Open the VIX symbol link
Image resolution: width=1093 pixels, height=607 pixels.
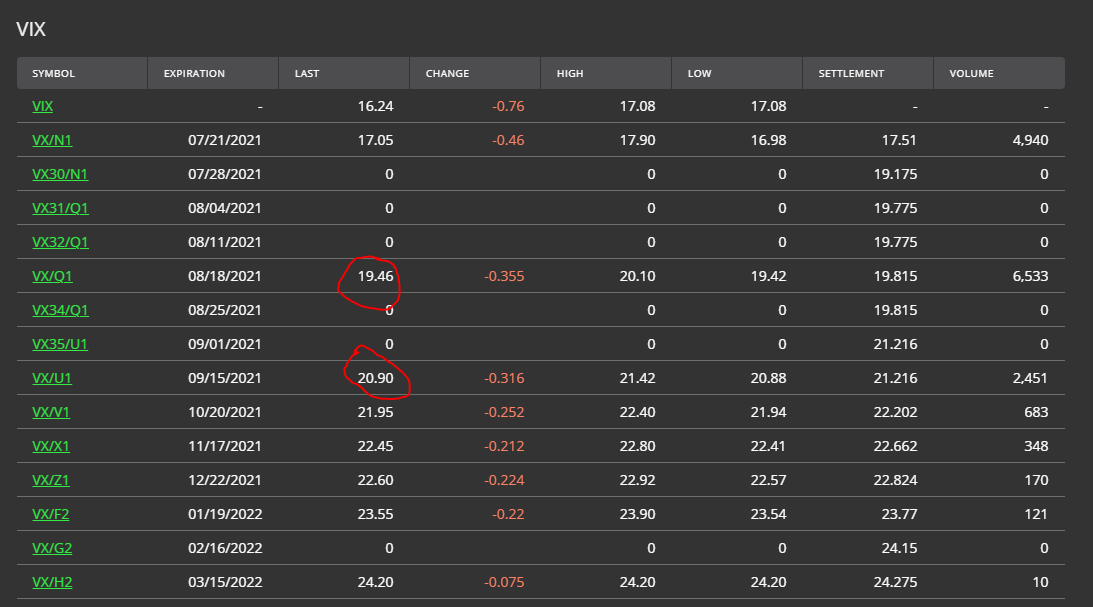coord(42,105)
